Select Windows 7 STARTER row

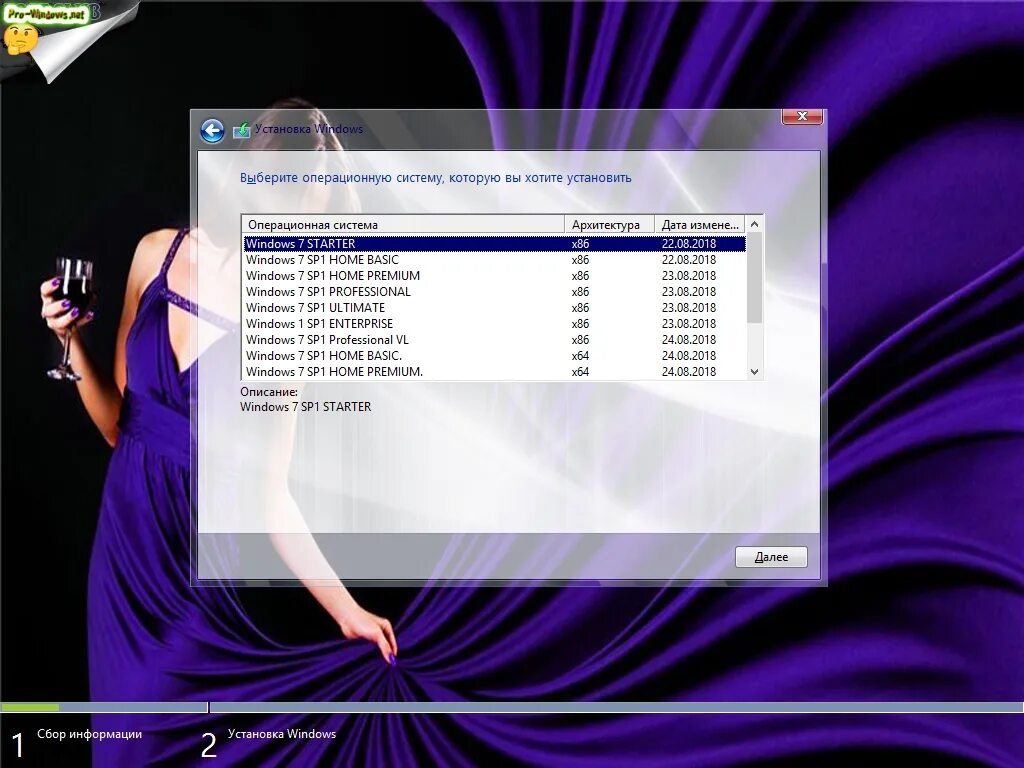tap(494, 244)
